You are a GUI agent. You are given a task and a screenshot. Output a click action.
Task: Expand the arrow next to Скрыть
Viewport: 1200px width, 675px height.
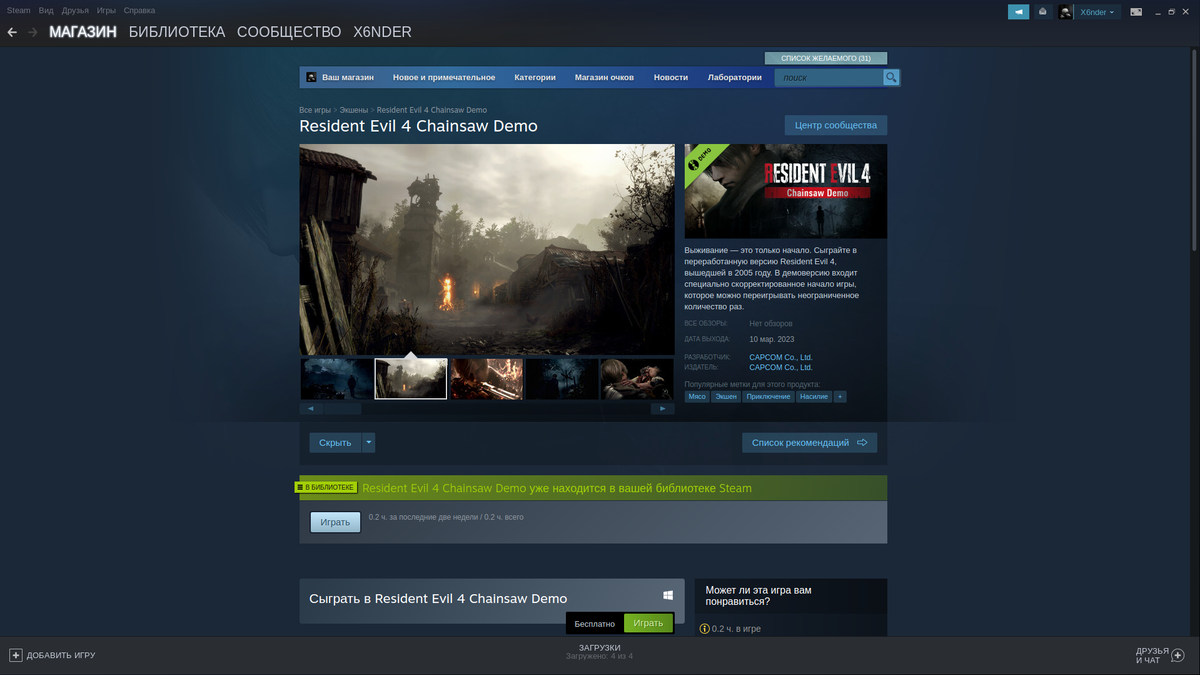click(x=369, y=442)
